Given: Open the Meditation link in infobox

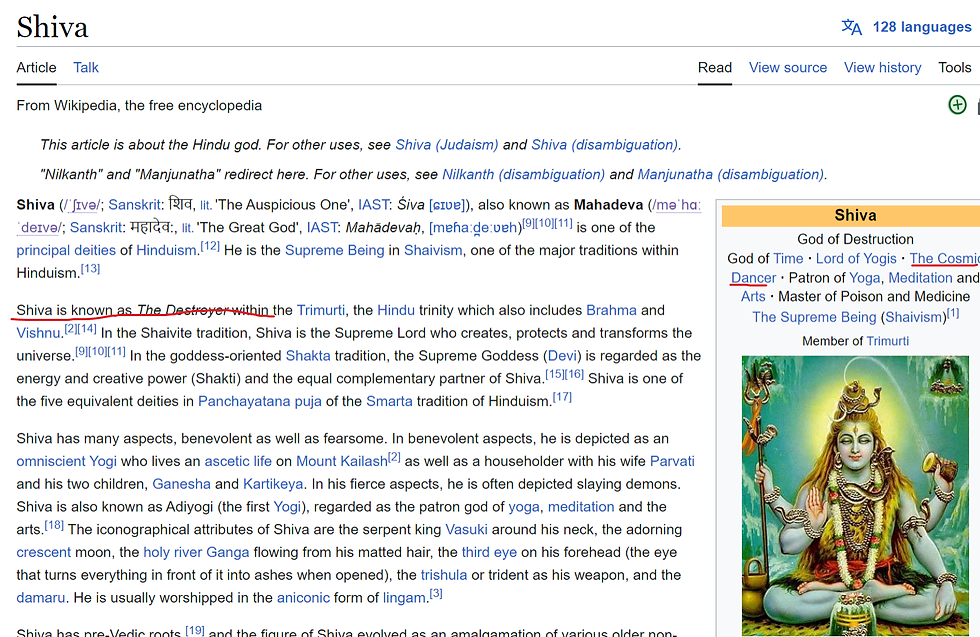Looking at the screenshot, I should [x=921, y=278].
